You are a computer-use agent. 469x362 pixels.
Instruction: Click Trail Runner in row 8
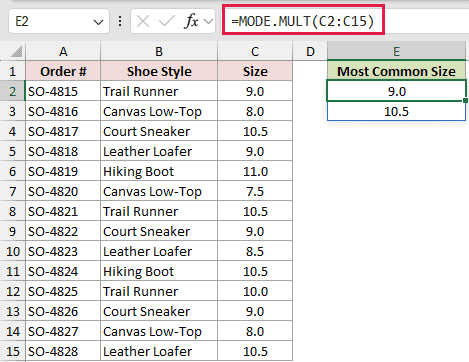(159, 211)
